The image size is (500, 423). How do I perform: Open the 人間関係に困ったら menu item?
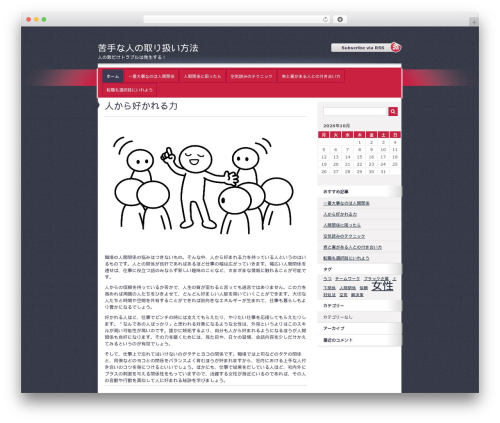point(202,76)
